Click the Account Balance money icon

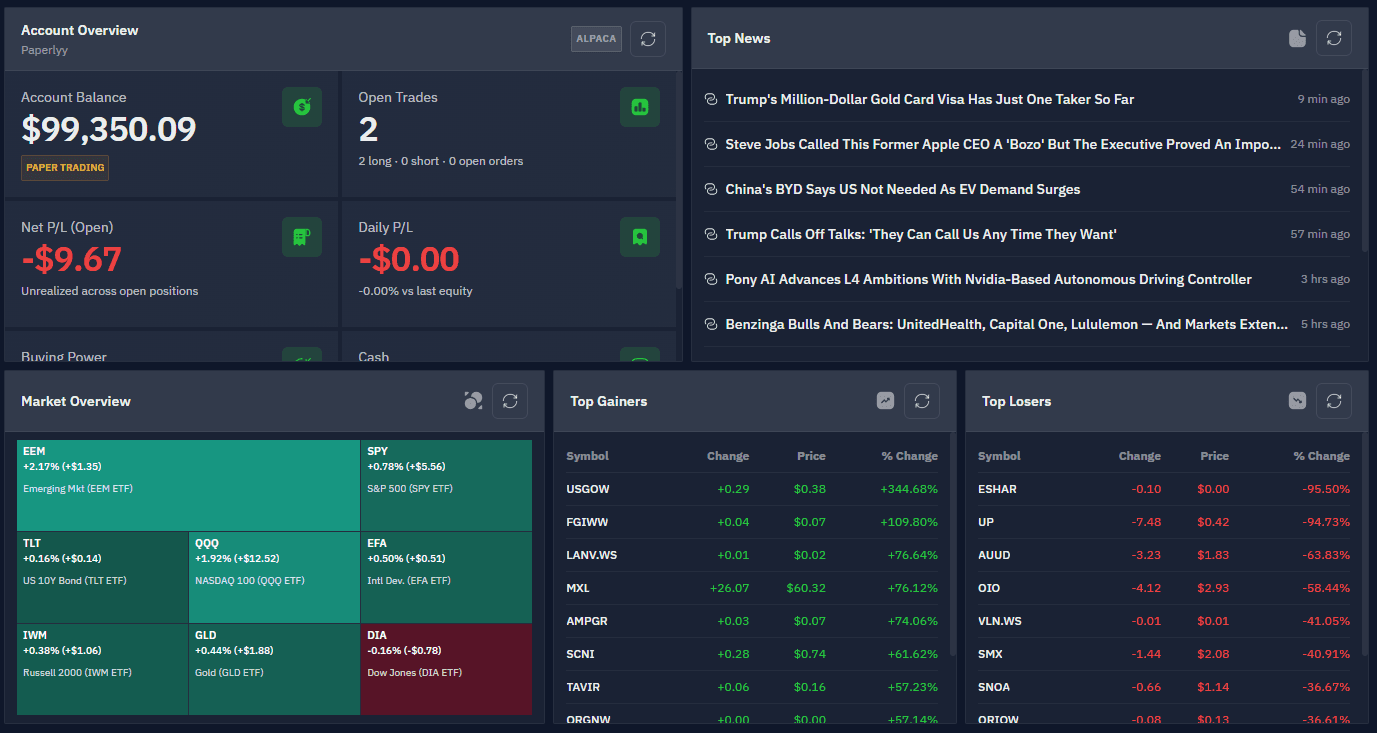click(302, 107)
